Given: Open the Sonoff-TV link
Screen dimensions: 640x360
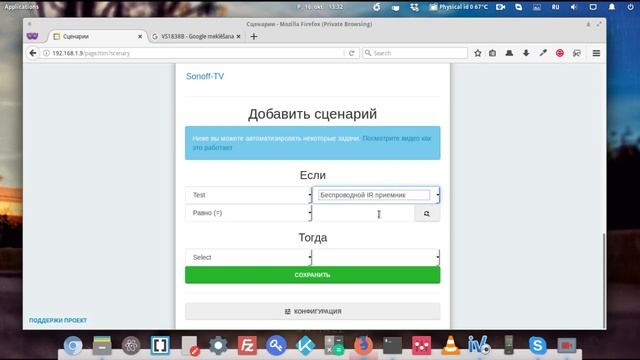Looking at the screenshot, I should click(x=205, y=76).
